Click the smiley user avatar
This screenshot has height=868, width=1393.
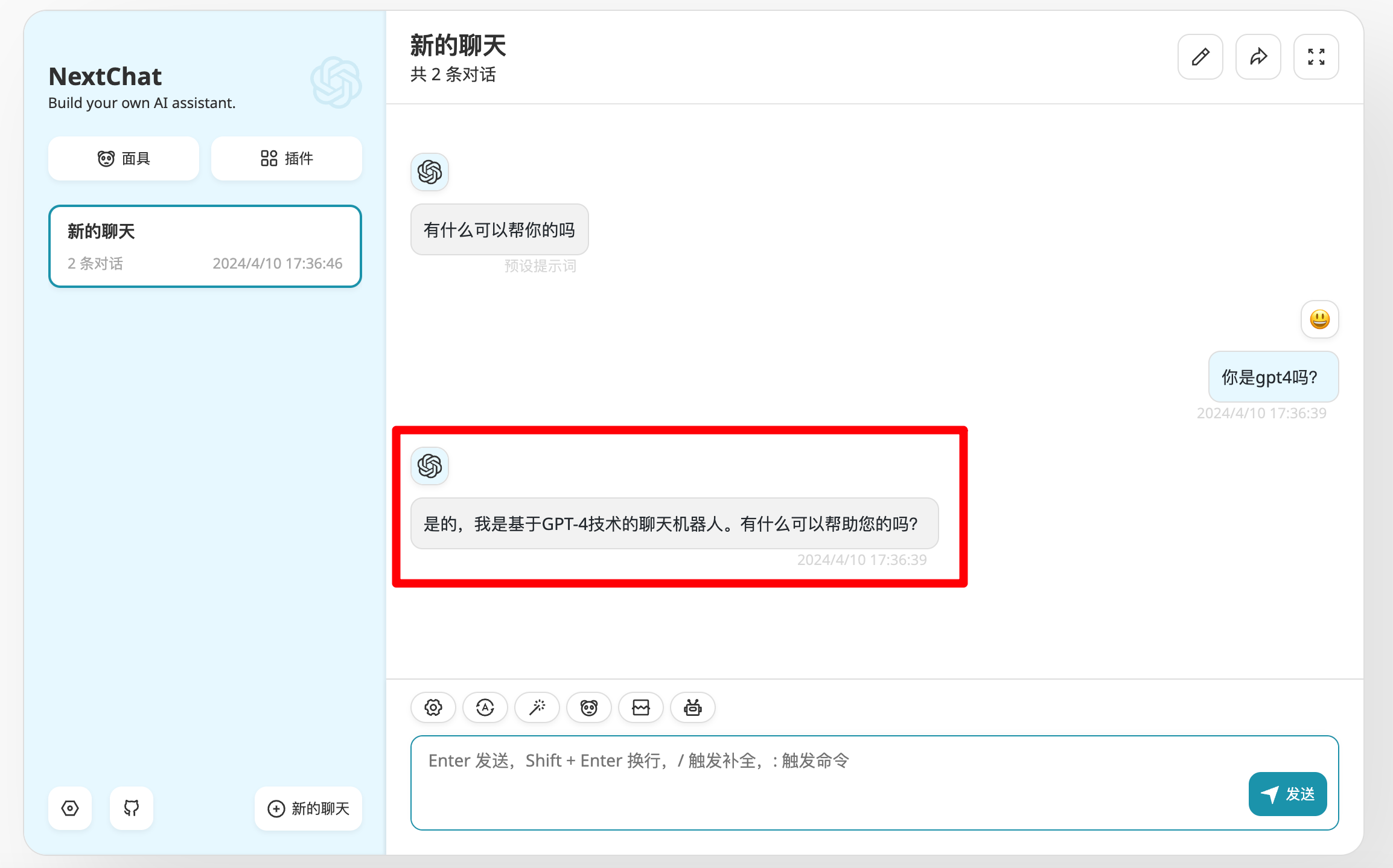click(1319, 319)
